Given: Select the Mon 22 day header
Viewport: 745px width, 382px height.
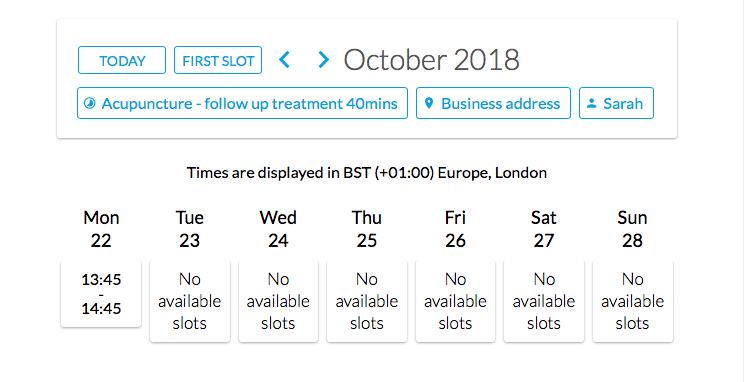Looking at the screenshot, I should pos(101,229).
